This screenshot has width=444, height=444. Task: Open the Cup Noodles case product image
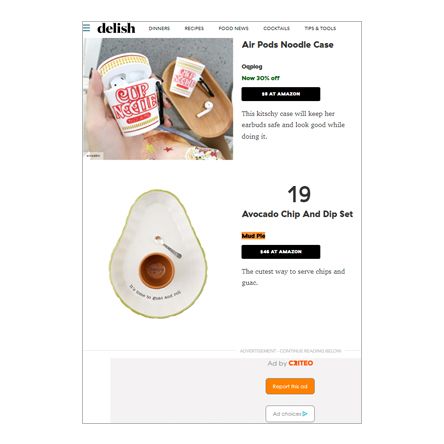(x=158, y=99)
